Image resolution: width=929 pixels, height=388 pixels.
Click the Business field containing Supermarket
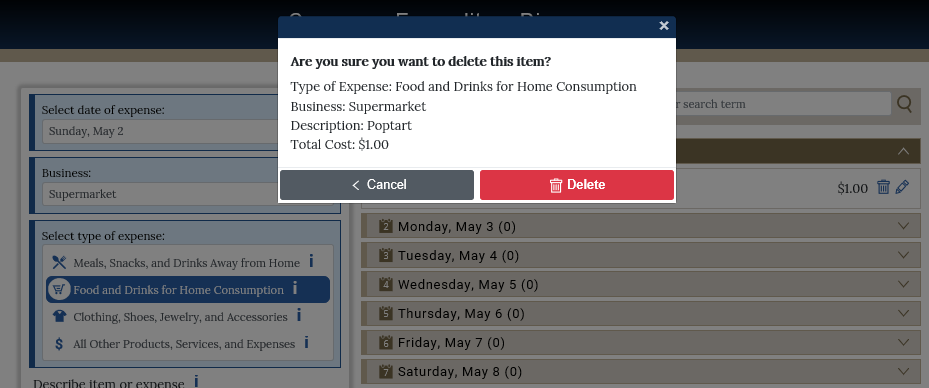[161, 194]
